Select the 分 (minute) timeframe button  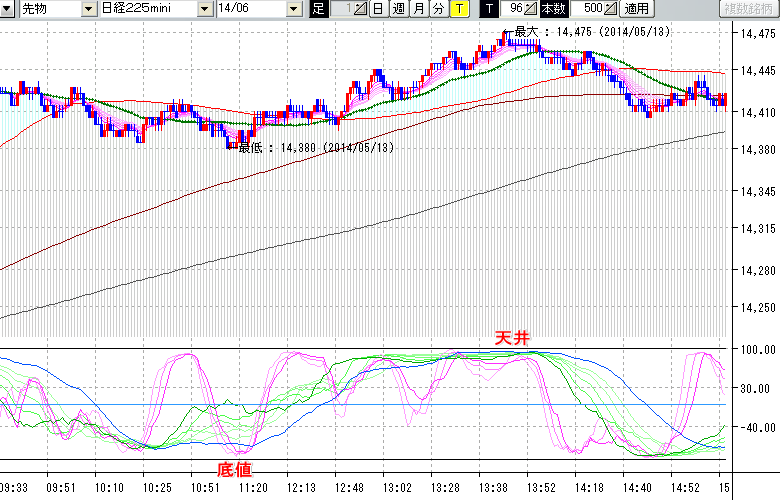(x=438, y=9)
